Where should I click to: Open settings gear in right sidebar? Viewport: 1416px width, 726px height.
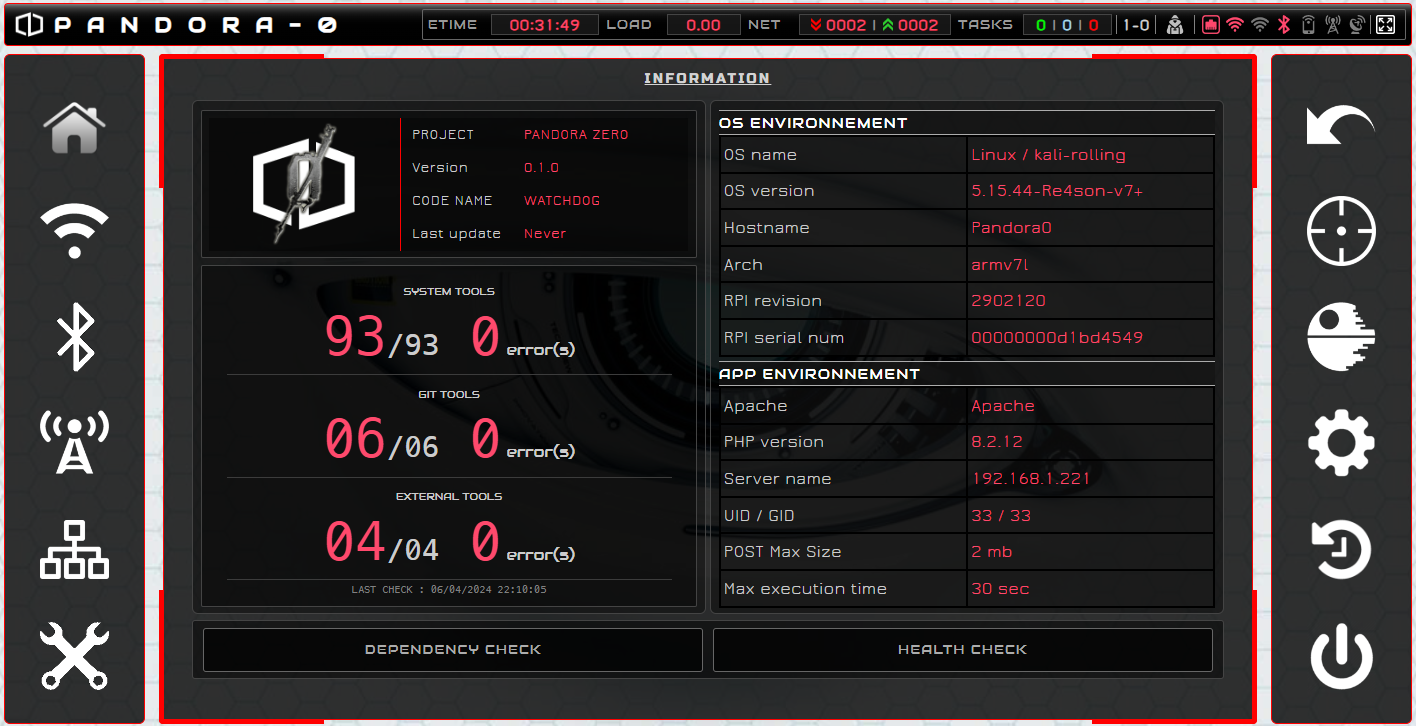(1340, 442)
